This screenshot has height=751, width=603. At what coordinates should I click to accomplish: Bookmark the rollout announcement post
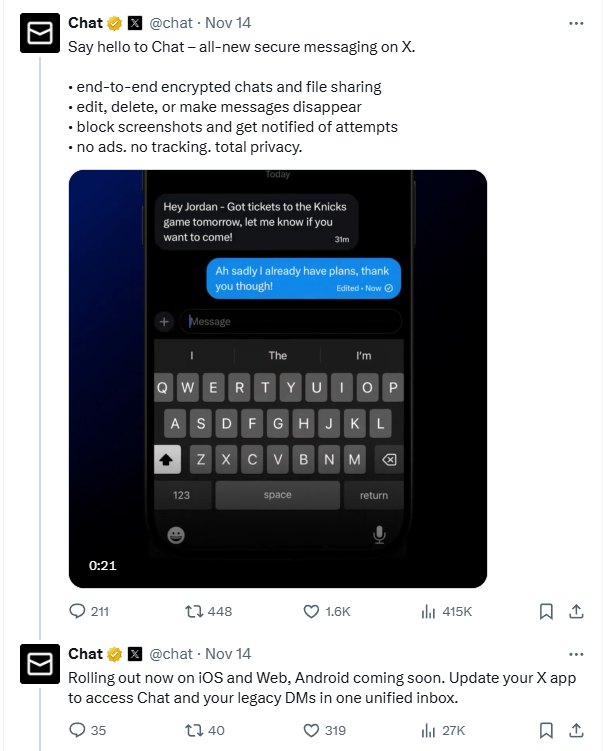point(546,730)
